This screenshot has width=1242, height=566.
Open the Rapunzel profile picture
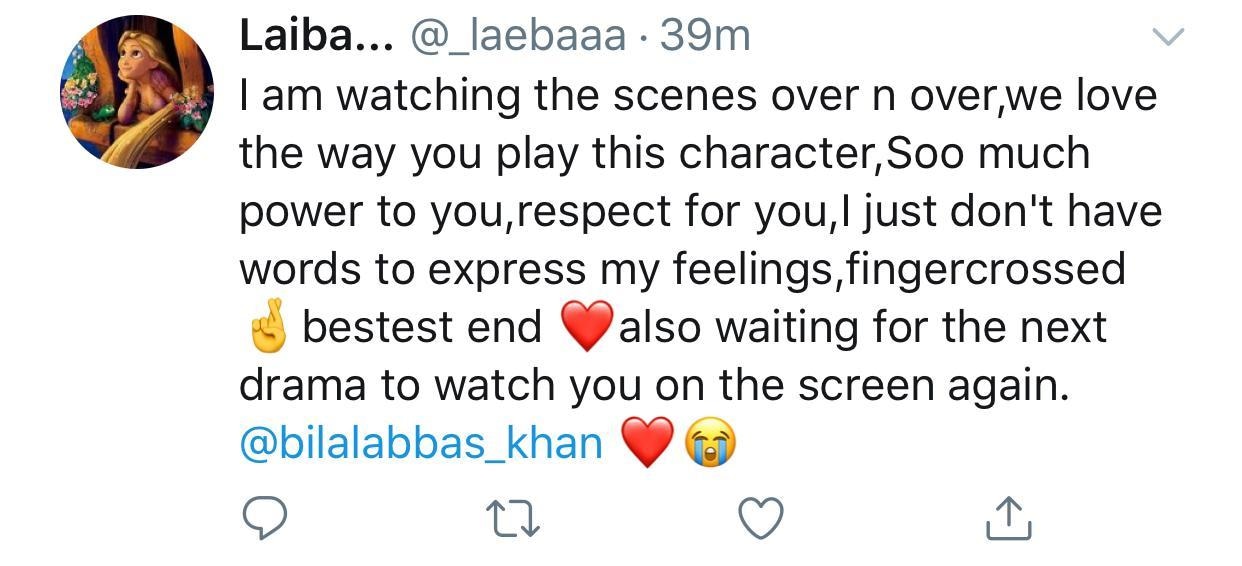coord(137,92)
